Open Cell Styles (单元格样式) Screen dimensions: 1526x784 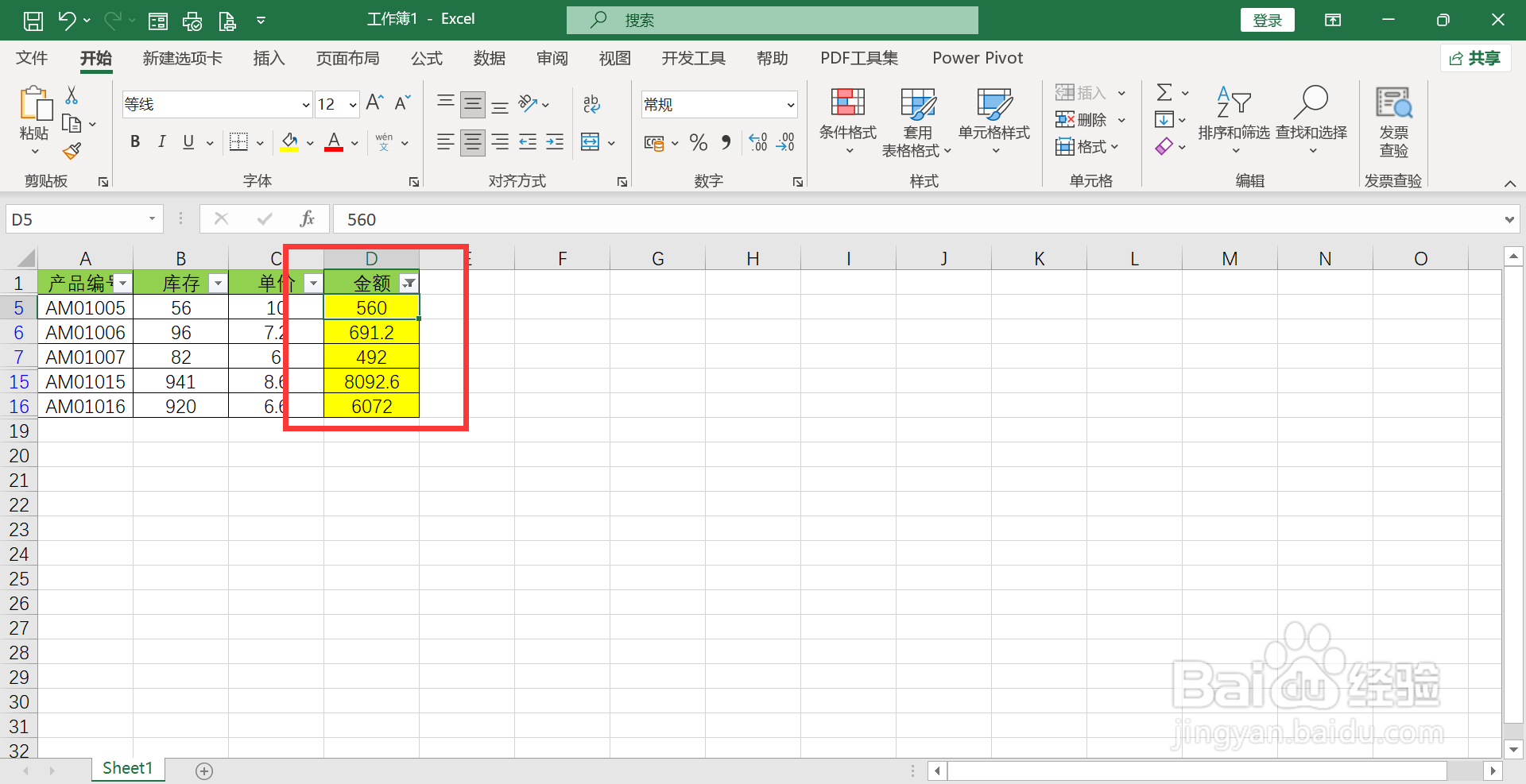click(x=994, y=120)
